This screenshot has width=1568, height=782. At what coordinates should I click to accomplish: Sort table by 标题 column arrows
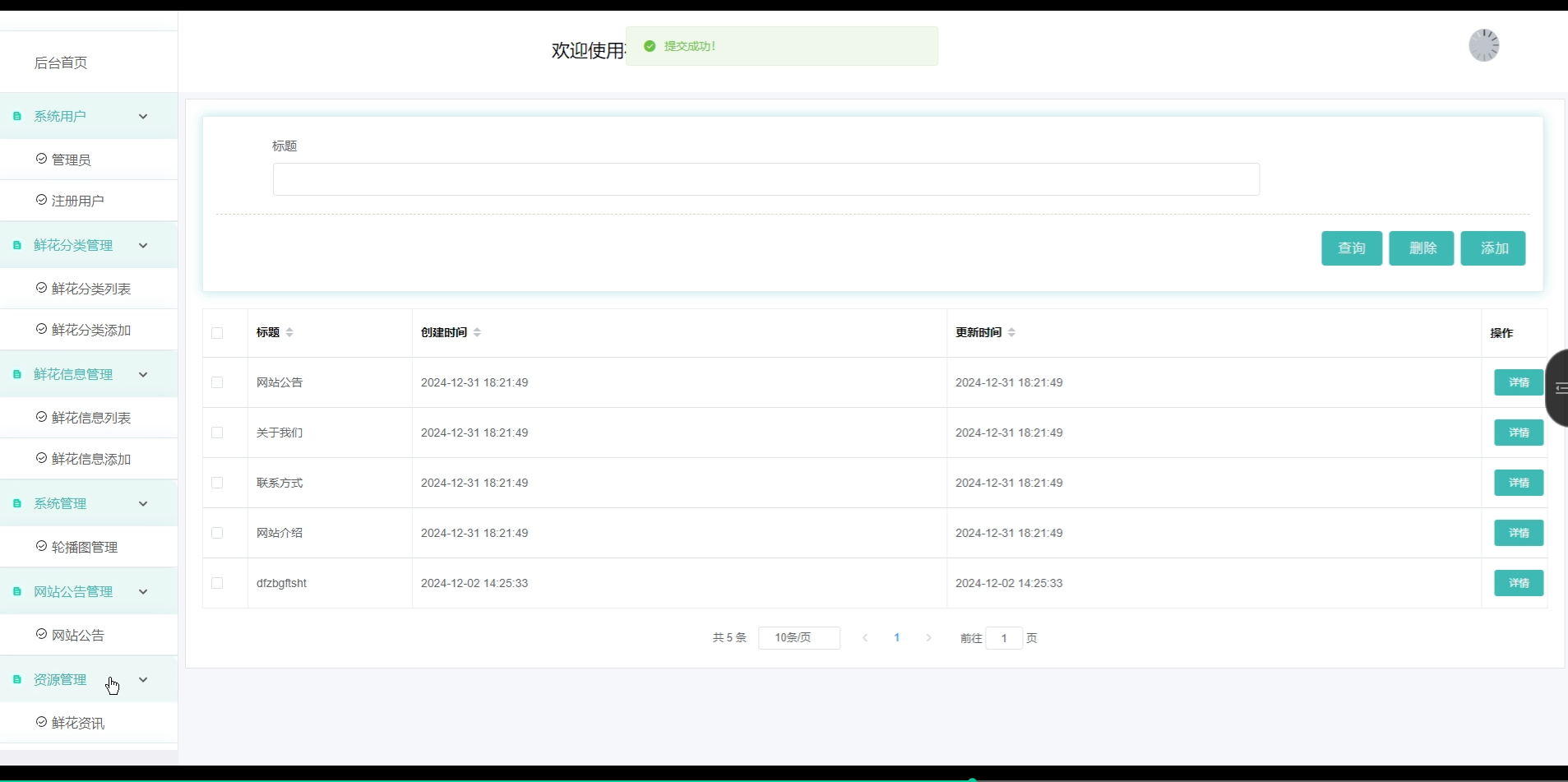[x=289, y=332]
